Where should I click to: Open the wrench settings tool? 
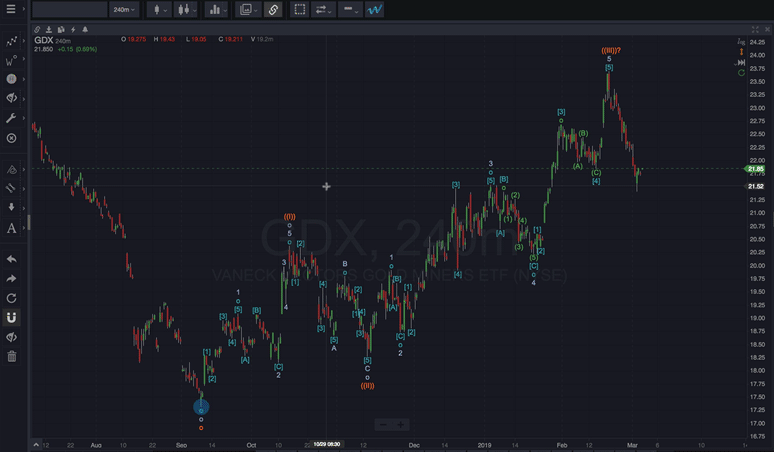(x=11, y=118)
